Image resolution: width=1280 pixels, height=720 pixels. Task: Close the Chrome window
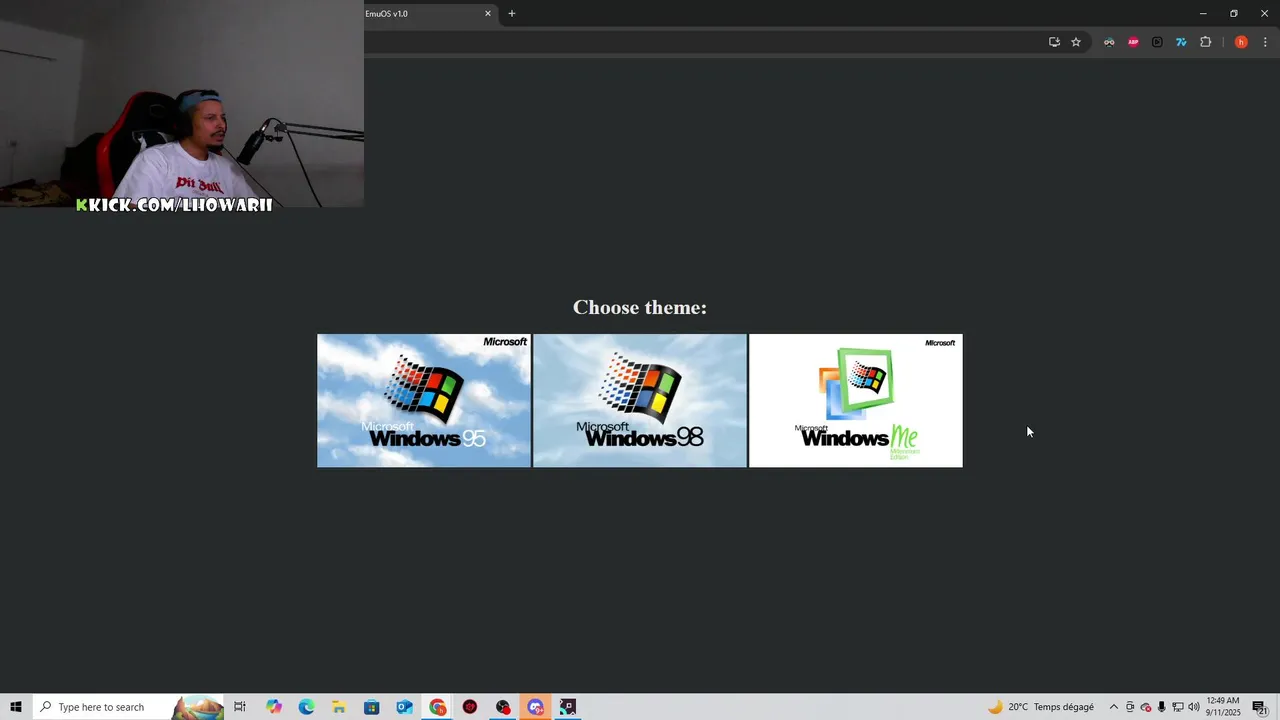[x=1264, y=14]
